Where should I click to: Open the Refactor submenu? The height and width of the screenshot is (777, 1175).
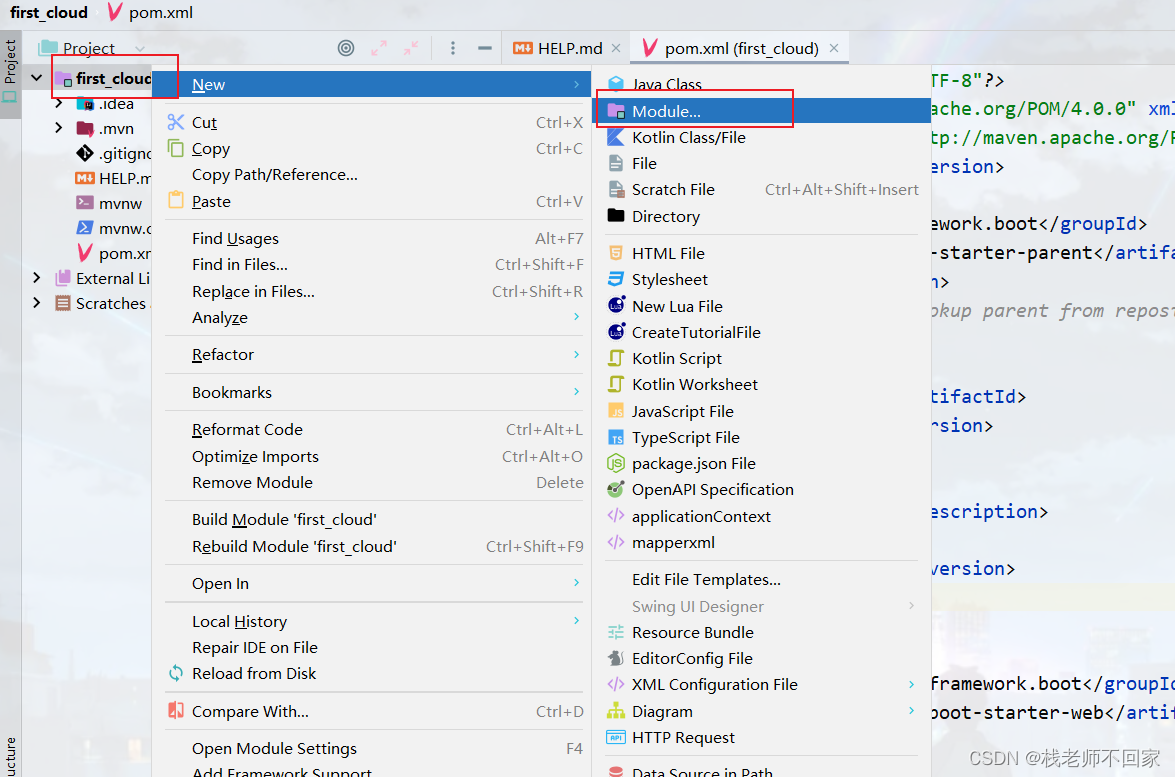pyautogui.click(x=374, y=354)
